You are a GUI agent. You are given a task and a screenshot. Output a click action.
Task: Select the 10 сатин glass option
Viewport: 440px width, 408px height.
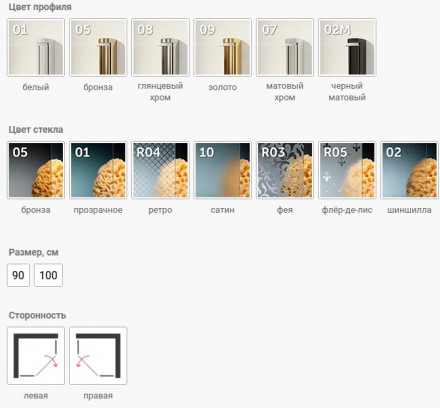pyautogui.click(x=223, y=170)
